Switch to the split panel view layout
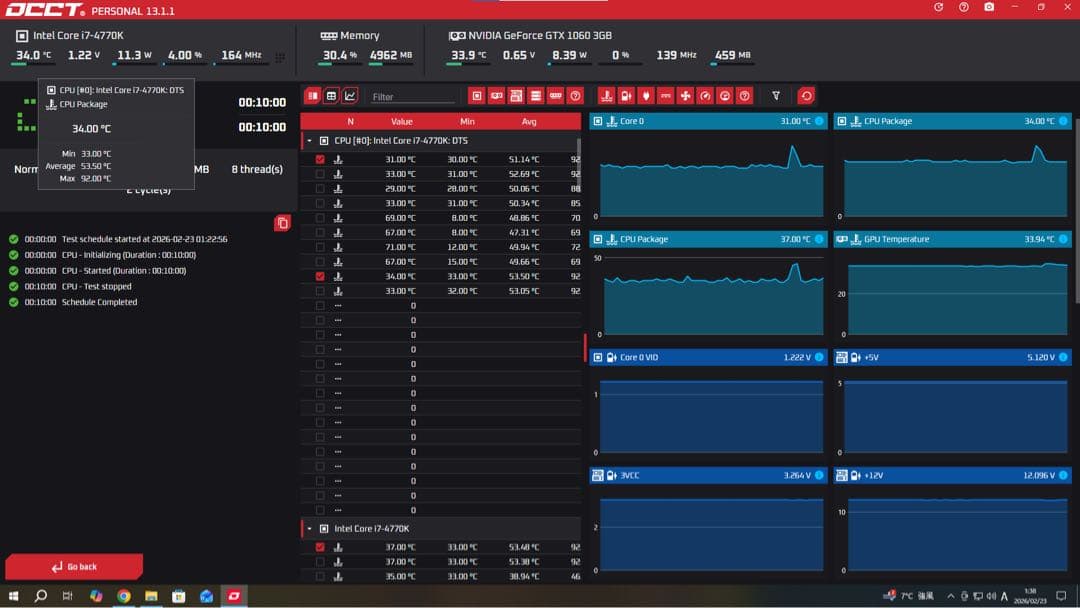This screenshot has width=1080, height=608. [x=313, y=96]
